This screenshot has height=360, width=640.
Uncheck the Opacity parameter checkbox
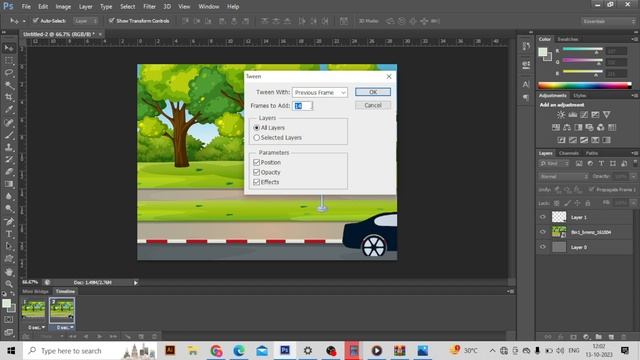point(257,172)
